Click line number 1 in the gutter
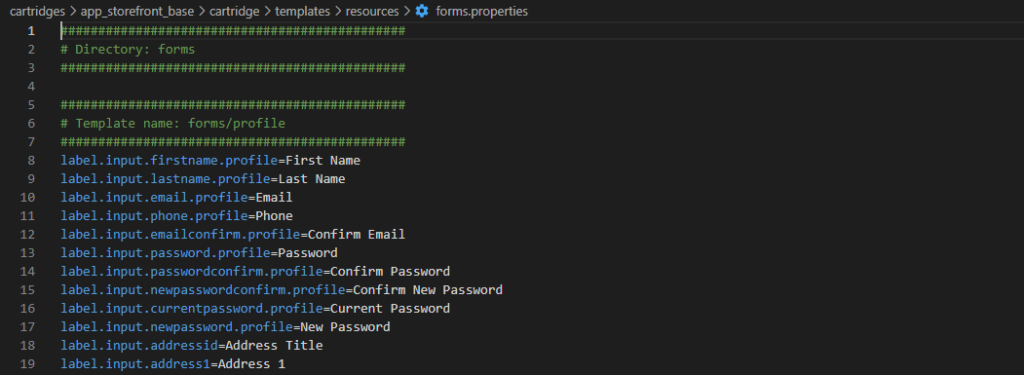1024x375 pixels. click(x=30, y=31)
